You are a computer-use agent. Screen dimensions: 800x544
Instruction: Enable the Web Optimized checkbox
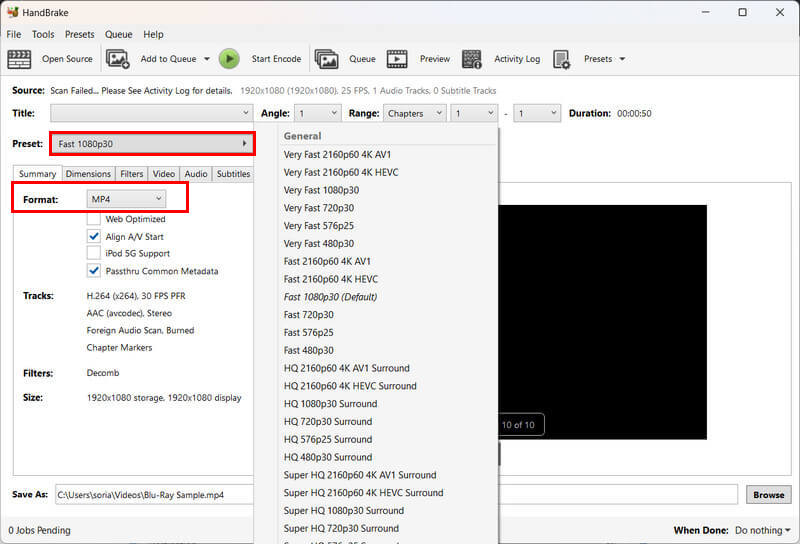click(x=94, y=219)
